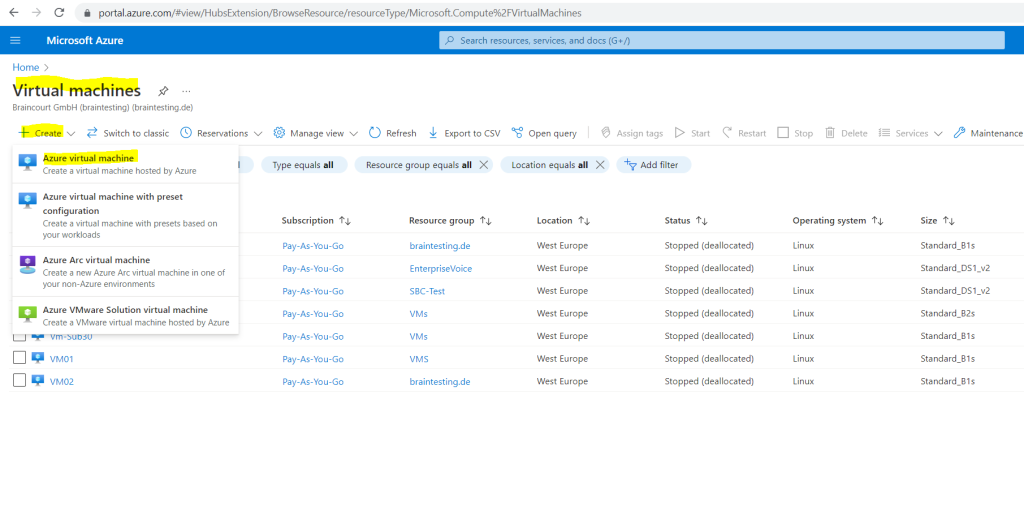The height and width of the screenshot is (528, 1024).
Task: Pin the Virtual machines blade
Action: pos(163,90)
